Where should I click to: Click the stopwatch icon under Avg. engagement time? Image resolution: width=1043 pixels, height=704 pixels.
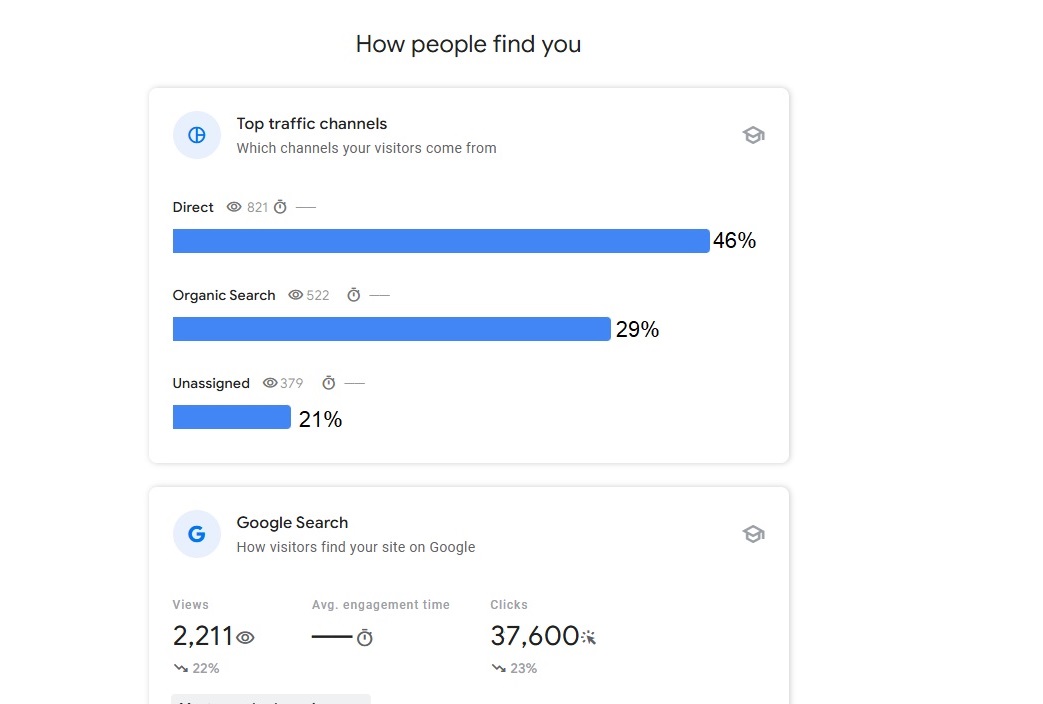364,637
